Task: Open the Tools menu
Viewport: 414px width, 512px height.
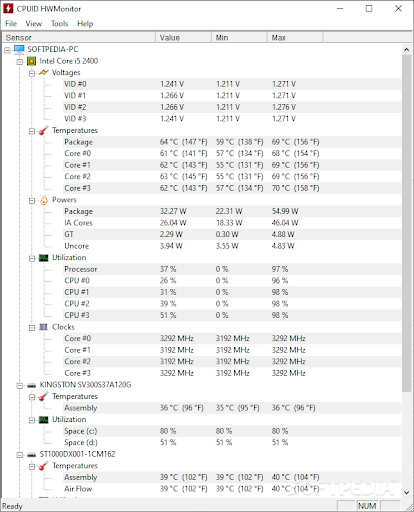Action: pyautogui.click(x=59, y=24)
